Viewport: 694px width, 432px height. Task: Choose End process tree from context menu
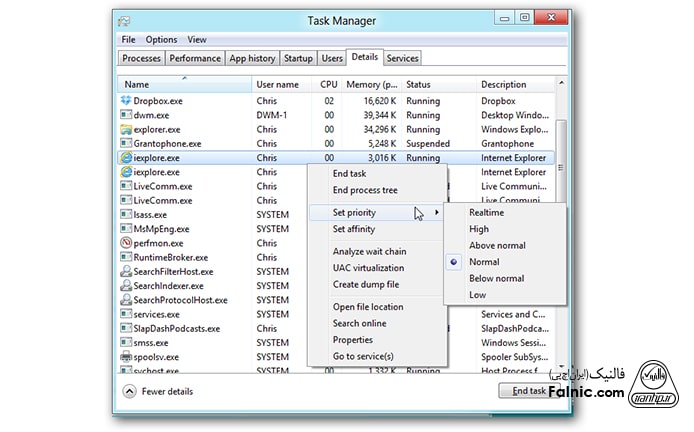click(x=365, y=190)
